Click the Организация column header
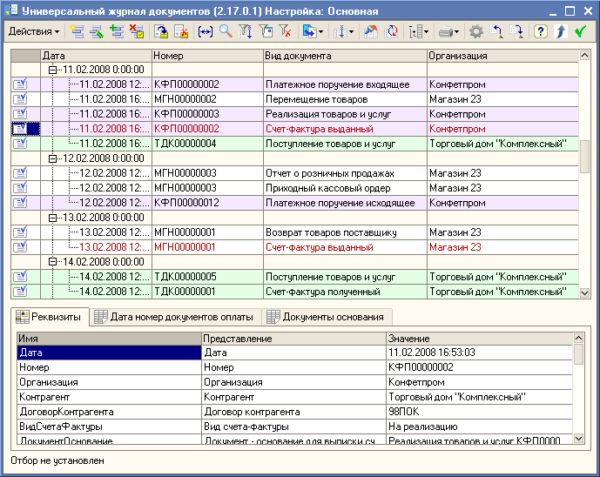 (x=503, y=56)
